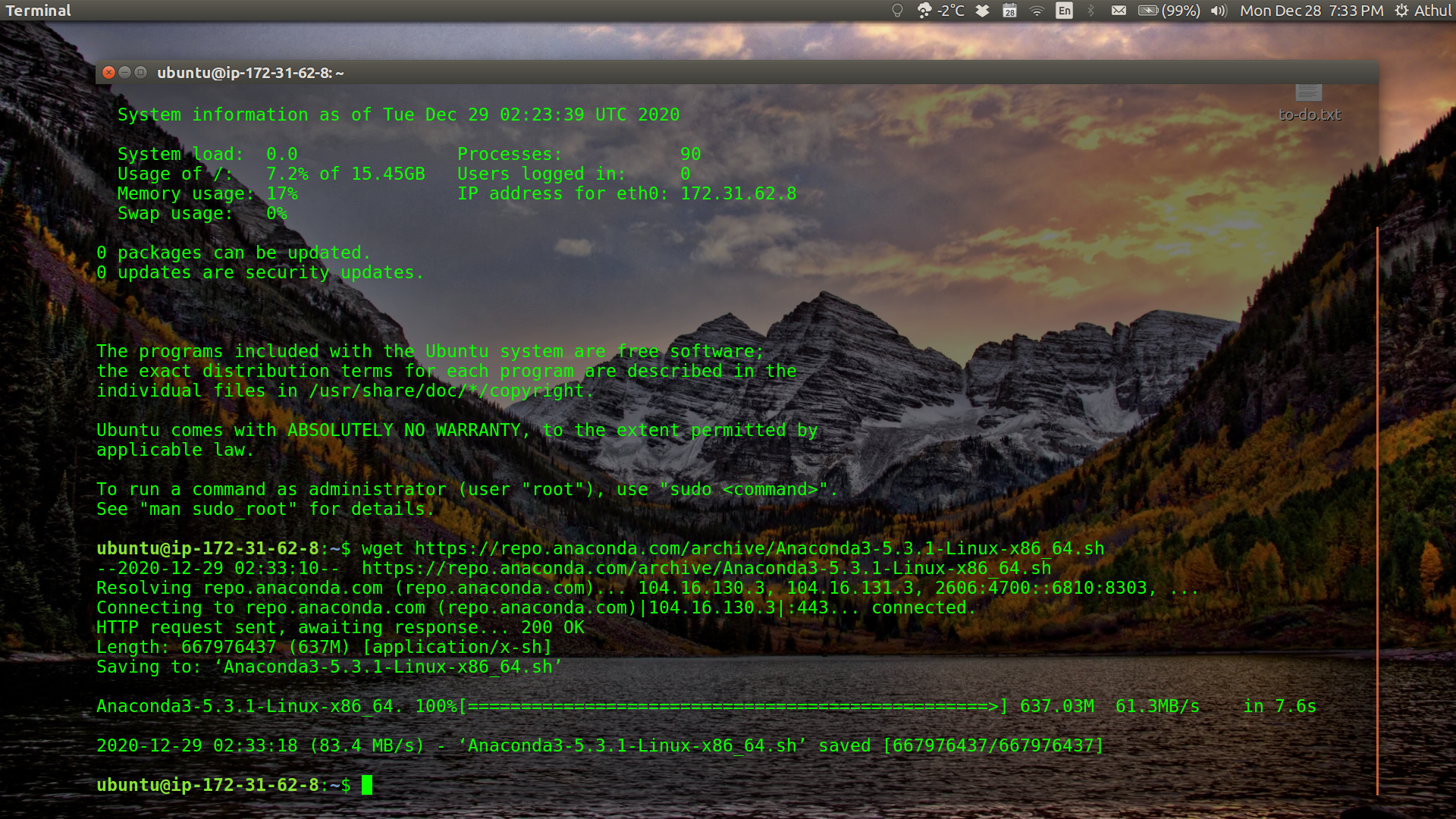1456x819 pixels.
Task: Click the temperature indicator (-2°C) icon
Action: [945, 10]
